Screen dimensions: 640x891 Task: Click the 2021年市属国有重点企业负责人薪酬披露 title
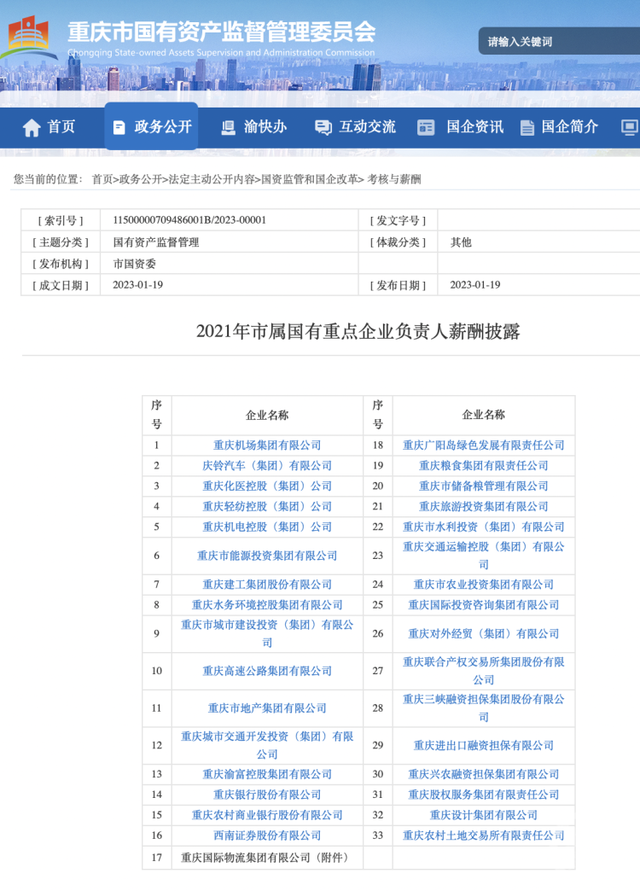point(358,331)
